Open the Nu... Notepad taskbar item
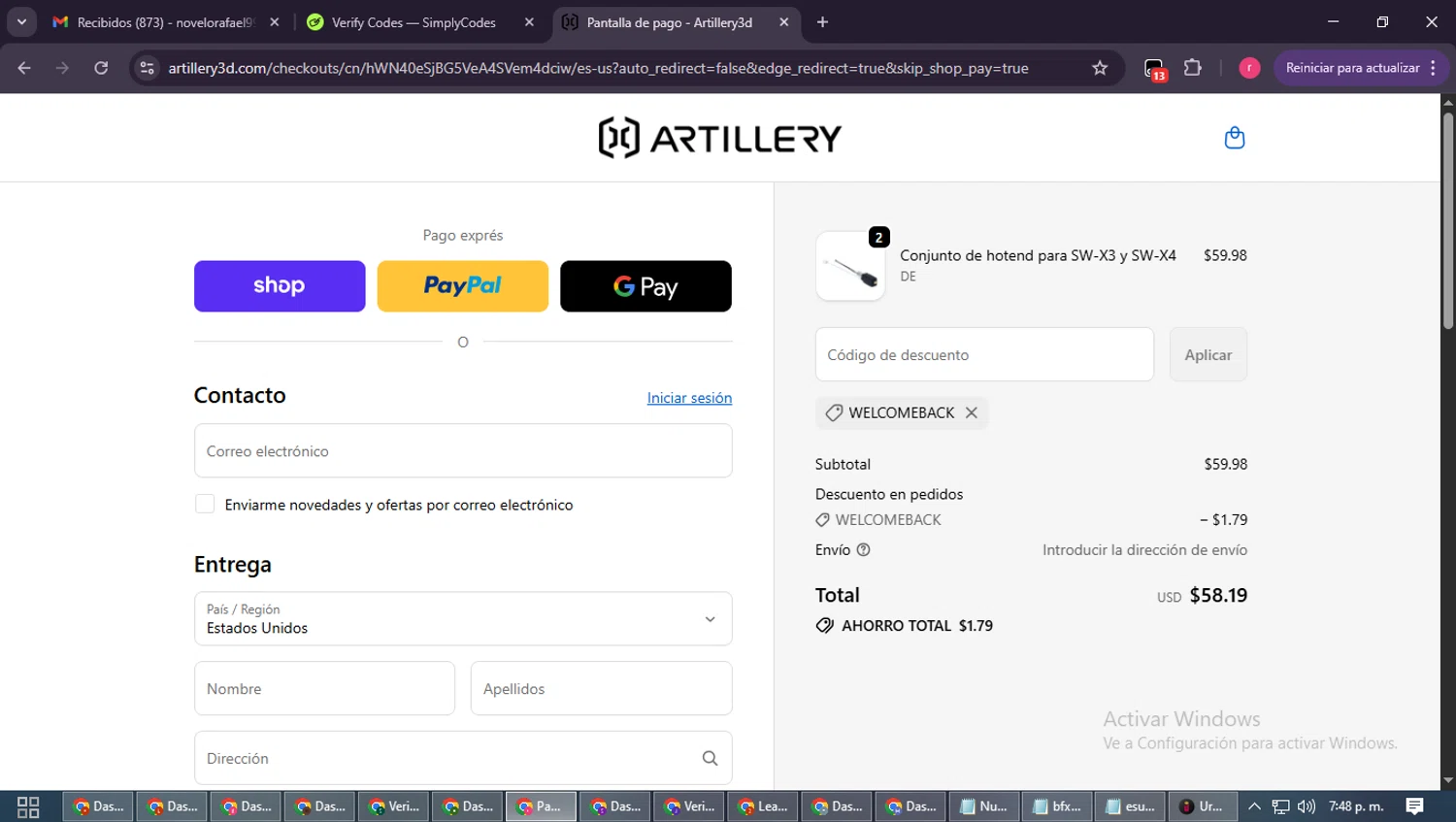The height and width of the screenshot is (822, 1456). click(983, 806)
